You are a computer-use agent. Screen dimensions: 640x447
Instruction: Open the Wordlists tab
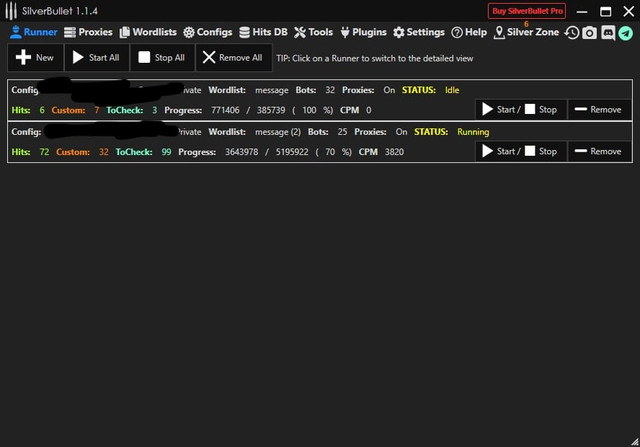pos(148,32)
